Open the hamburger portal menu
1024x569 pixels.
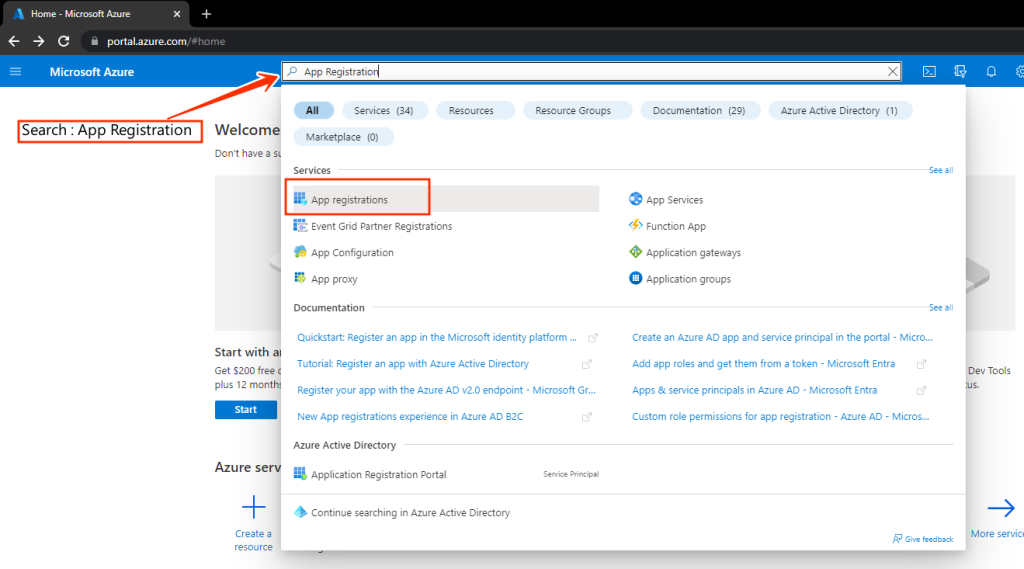pos(15,72)
